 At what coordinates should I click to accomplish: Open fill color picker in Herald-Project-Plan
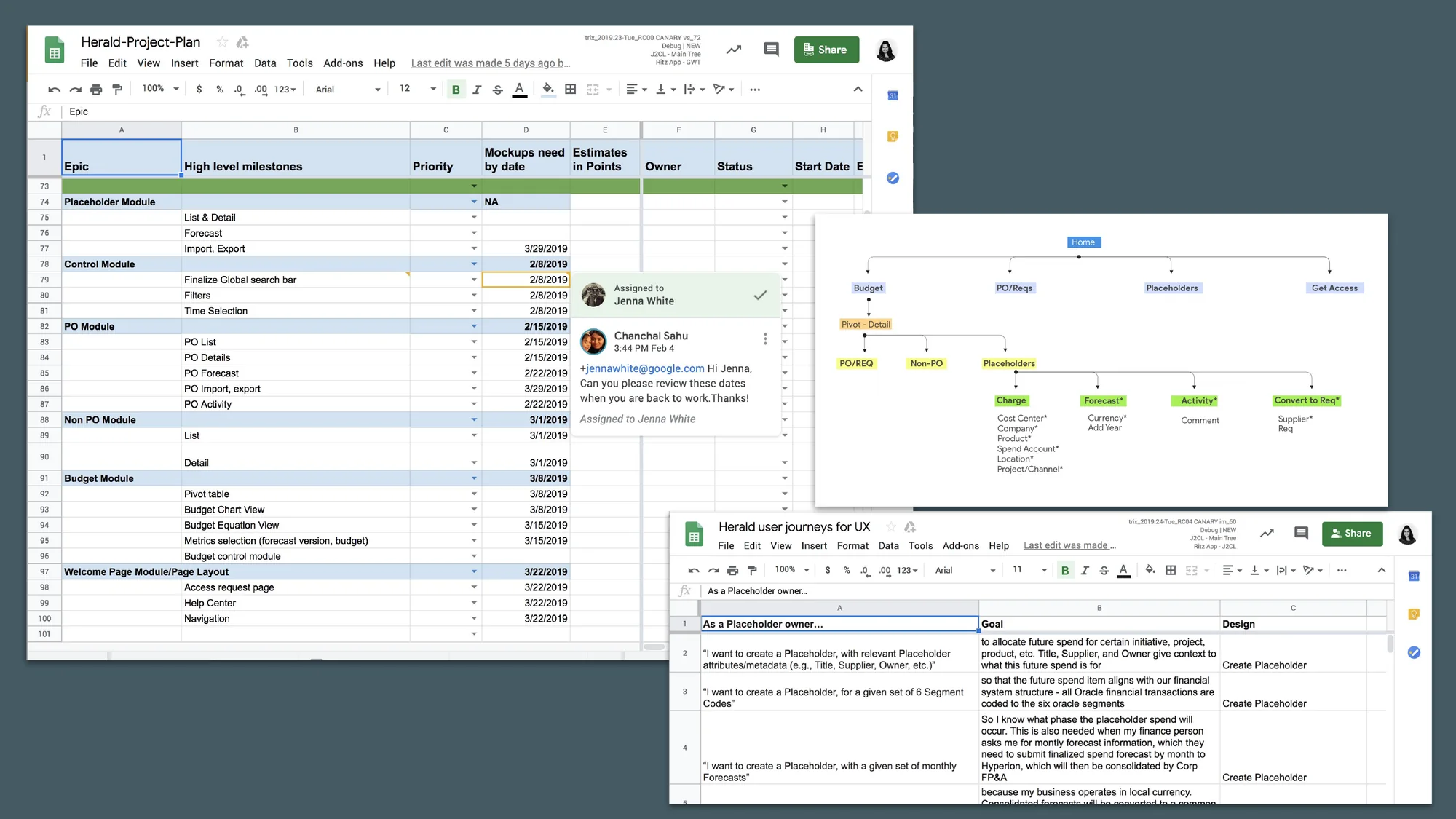tap(548, 90)
